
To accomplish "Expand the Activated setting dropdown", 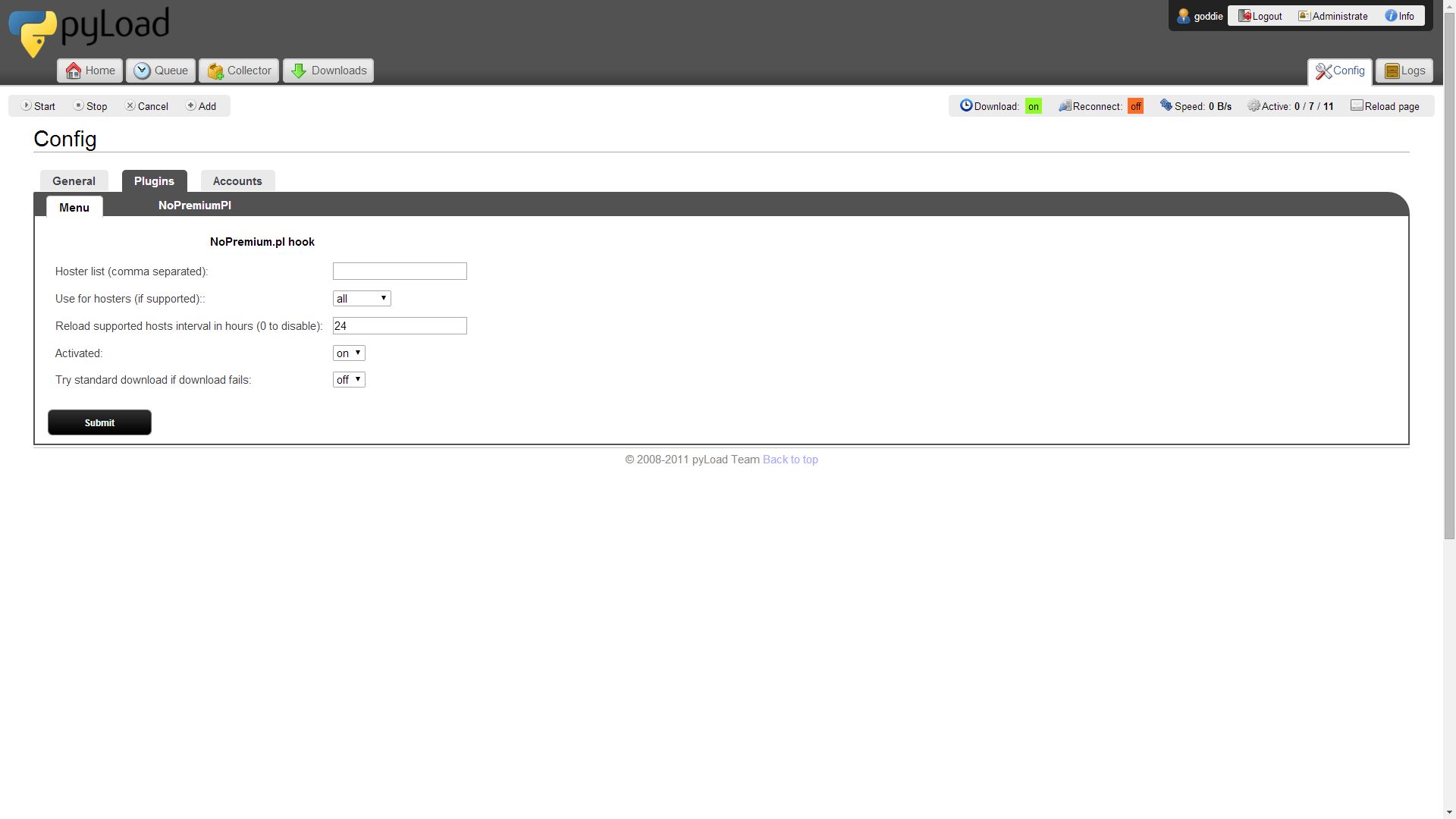I will [x=349, y=352].
